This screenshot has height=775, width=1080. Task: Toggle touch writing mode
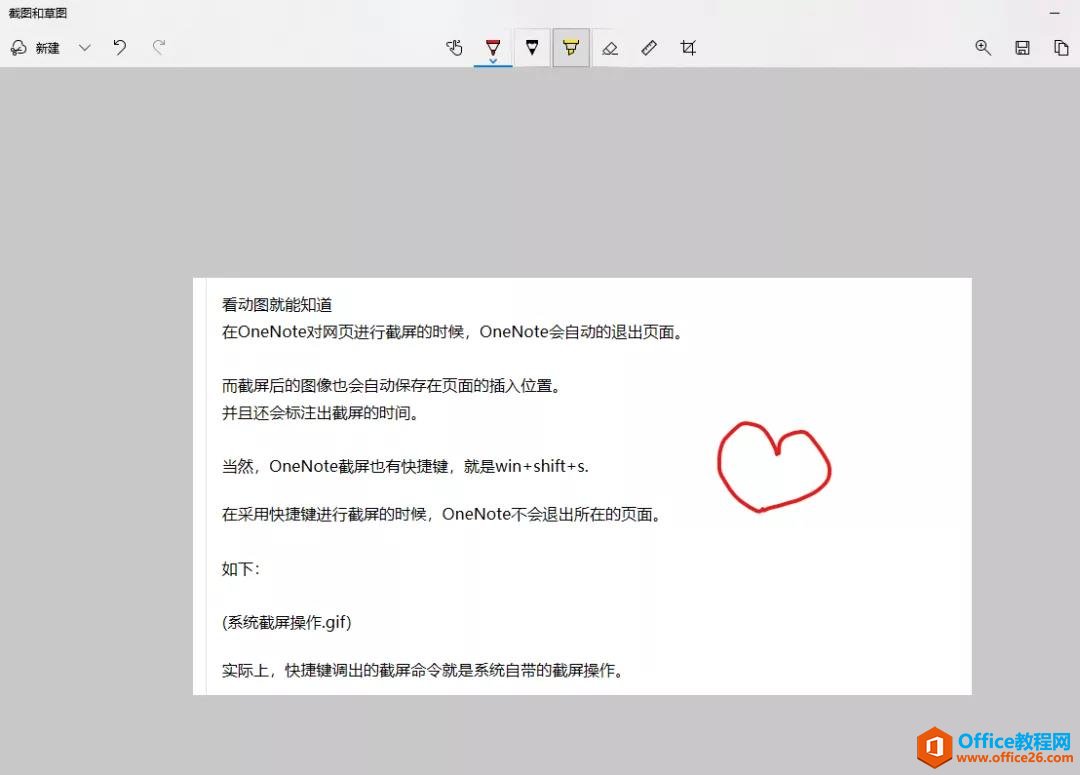pyautogui.click(x=455, y=47)
